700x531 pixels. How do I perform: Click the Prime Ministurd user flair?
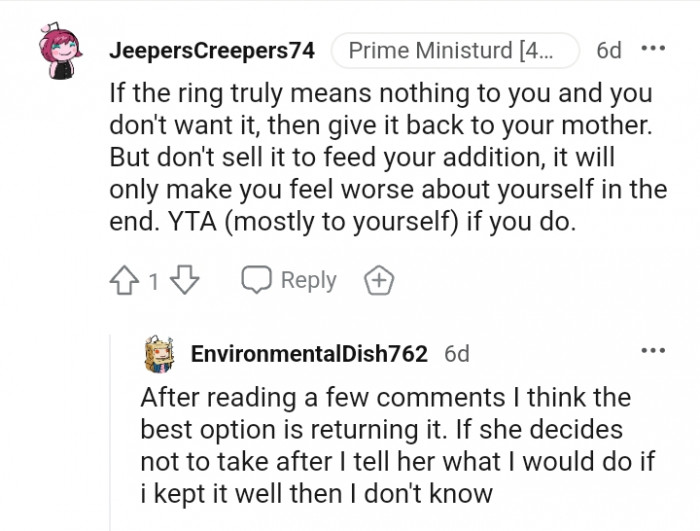454,50
